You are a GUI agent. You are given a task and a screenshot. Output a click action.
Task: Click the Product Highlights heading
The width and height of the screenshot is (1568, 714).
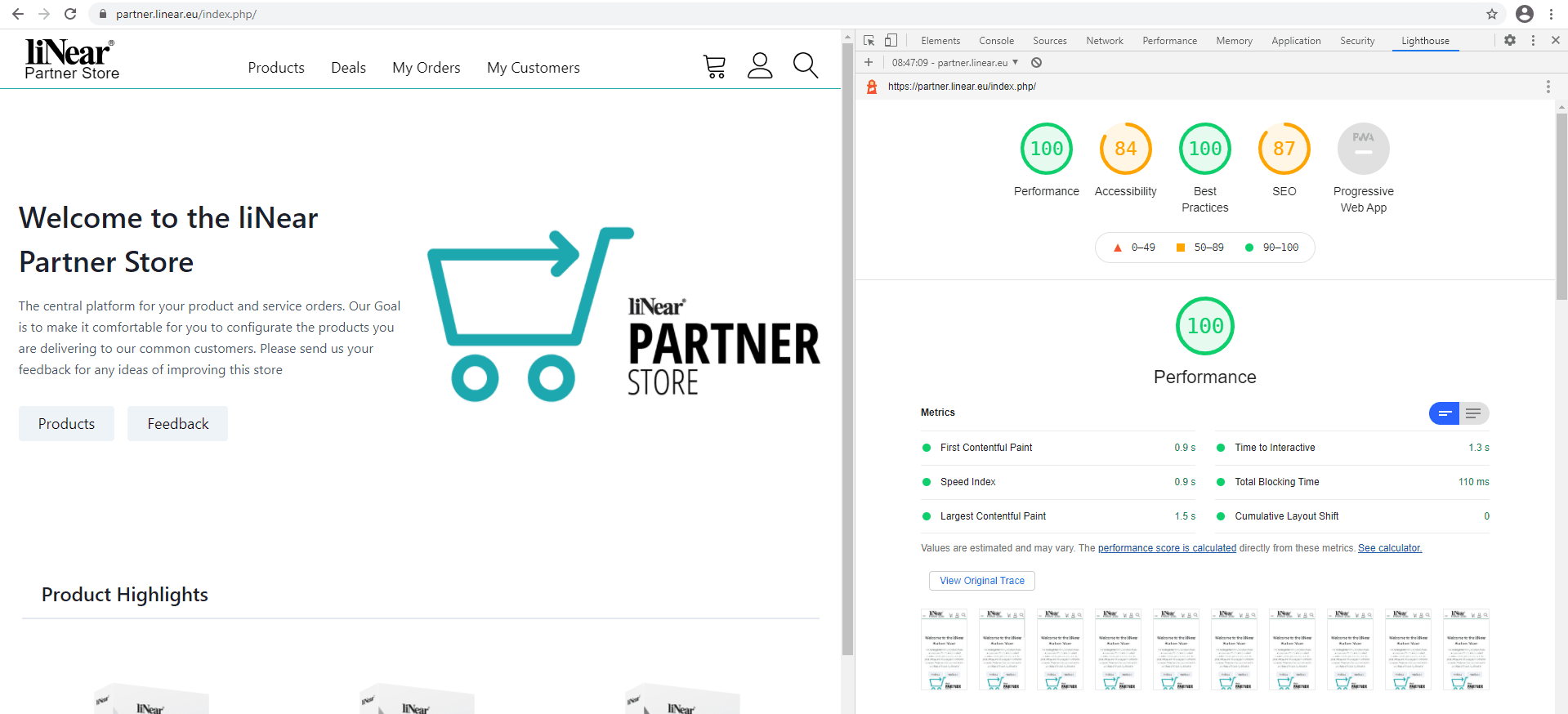tap(125, 595)
